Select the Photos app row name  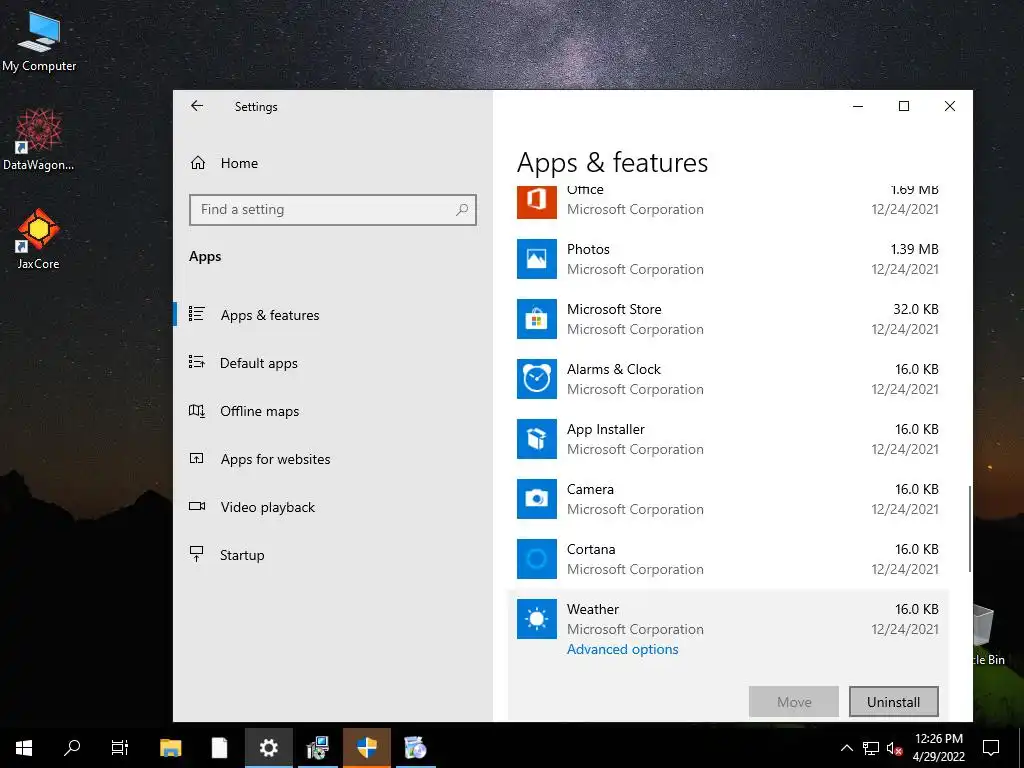(x=588, y=249)
